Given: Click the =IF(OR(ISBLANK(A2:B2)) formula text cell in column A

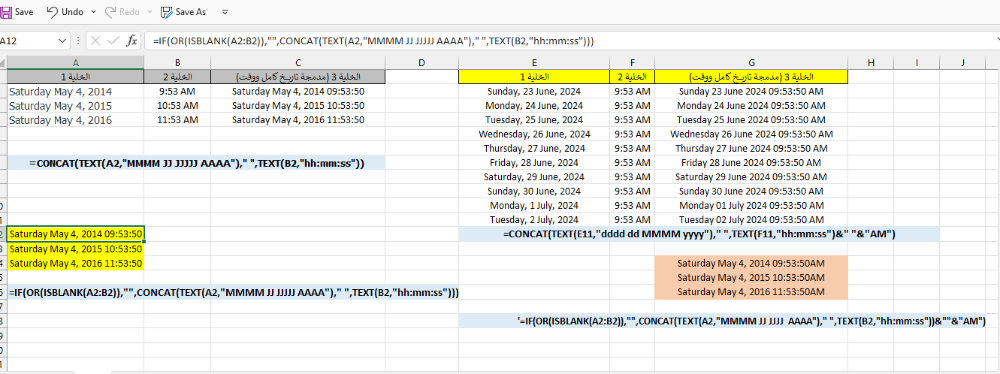Looking at the screenshot, I should click(x=232, y=292).
